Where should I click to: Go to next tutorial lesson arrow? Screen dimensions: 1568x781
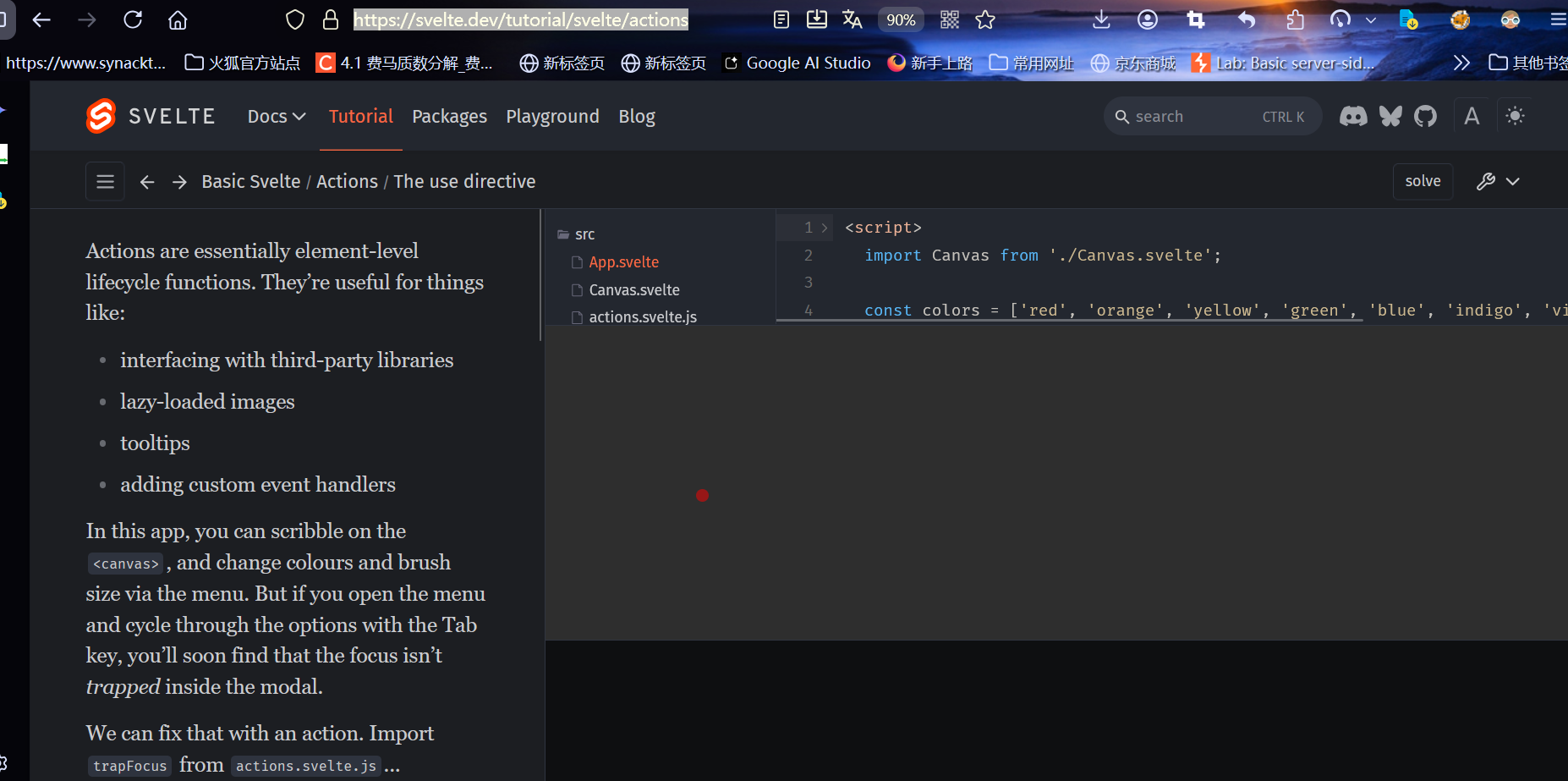(179, 182)
